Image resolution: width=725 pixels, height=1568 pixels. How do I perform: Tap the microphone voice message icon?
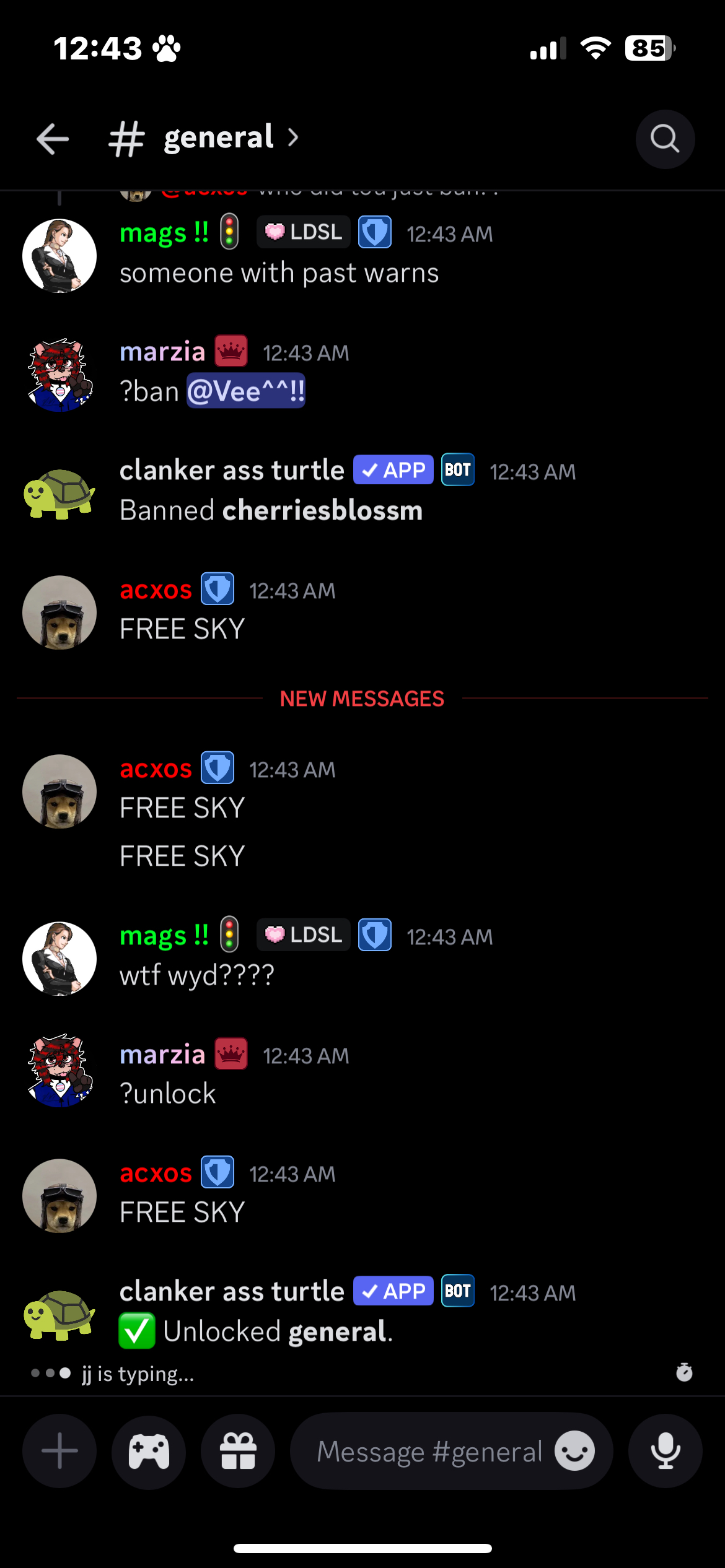tap(665, 1451)
